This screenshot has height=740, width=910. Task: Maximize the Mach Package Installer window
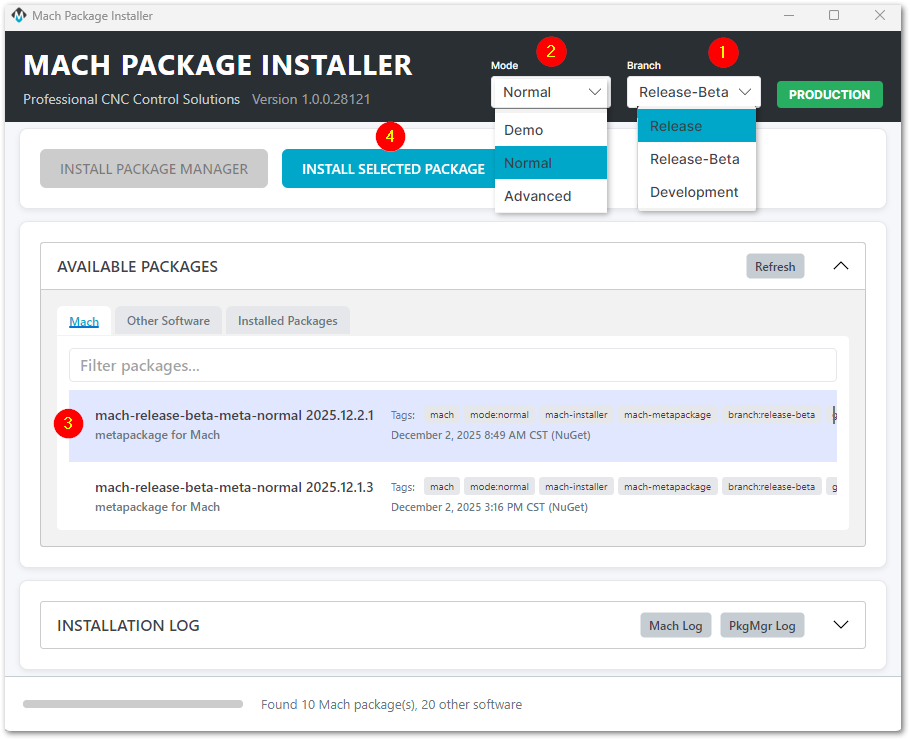[x=834, y=16]
